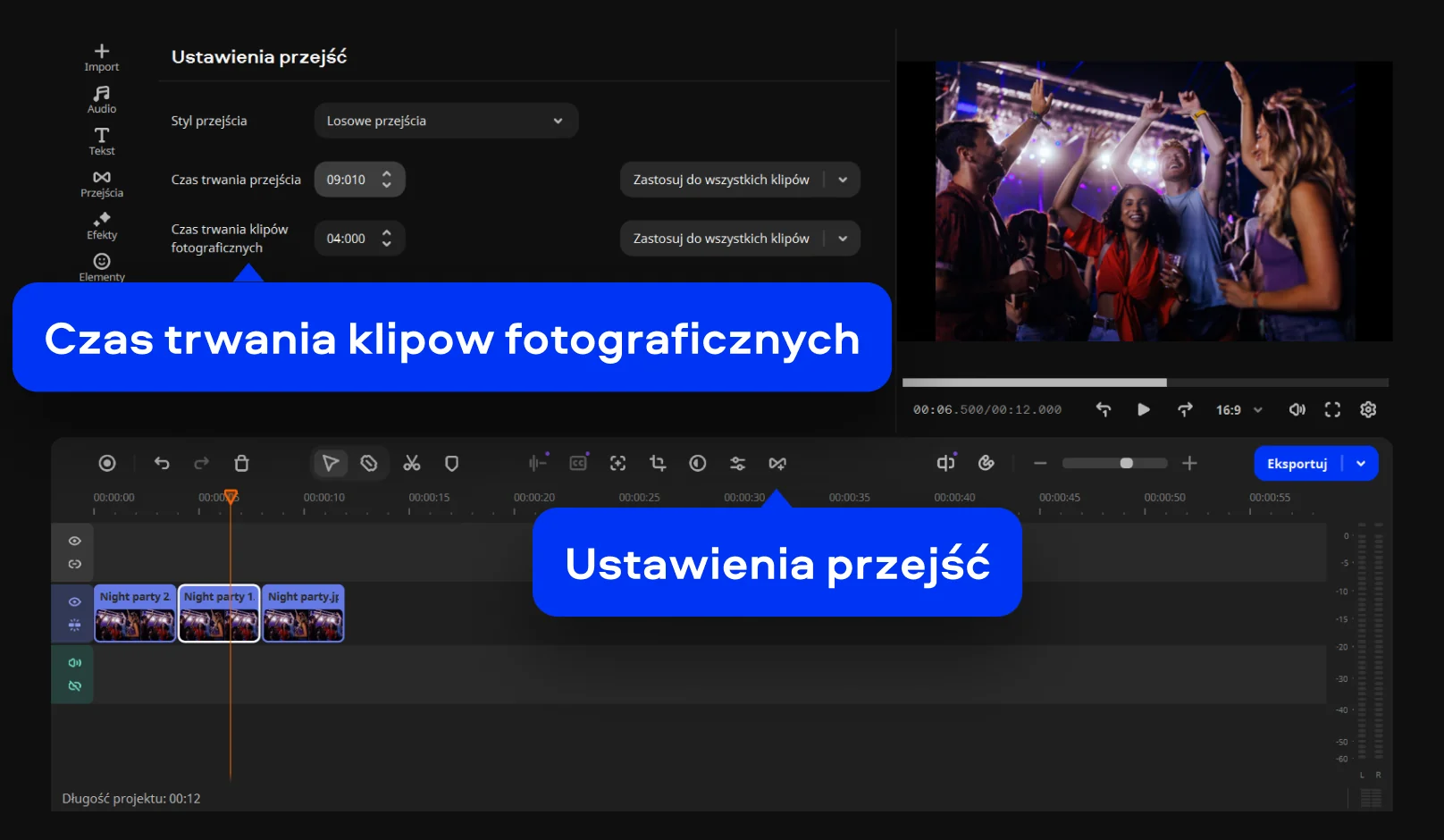Select the crop tool icon

pos(658,463)
